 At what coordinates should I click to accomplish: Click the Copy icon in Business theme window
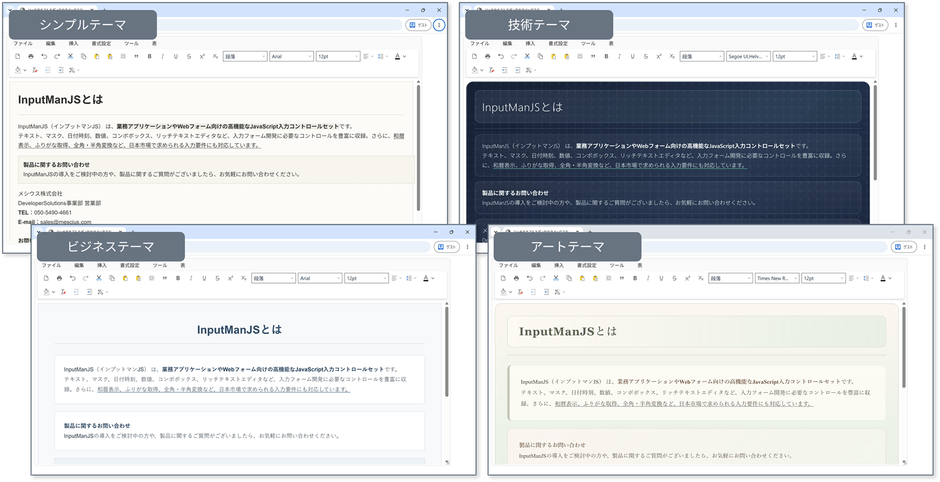point(112,278)
